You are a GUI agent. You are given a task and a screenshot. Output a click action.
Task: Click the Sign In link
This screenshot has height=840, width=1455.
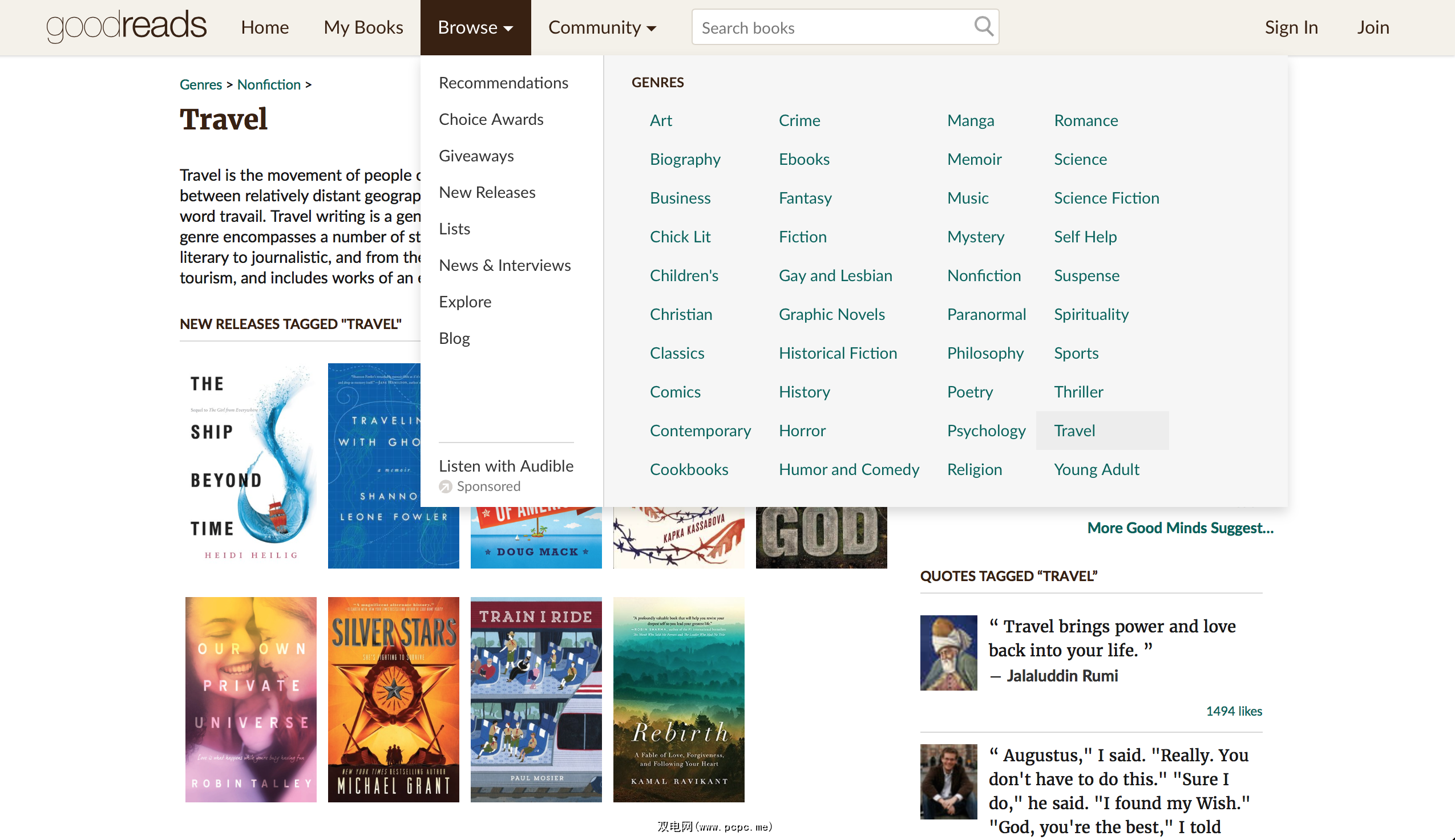pos(1291,27)
